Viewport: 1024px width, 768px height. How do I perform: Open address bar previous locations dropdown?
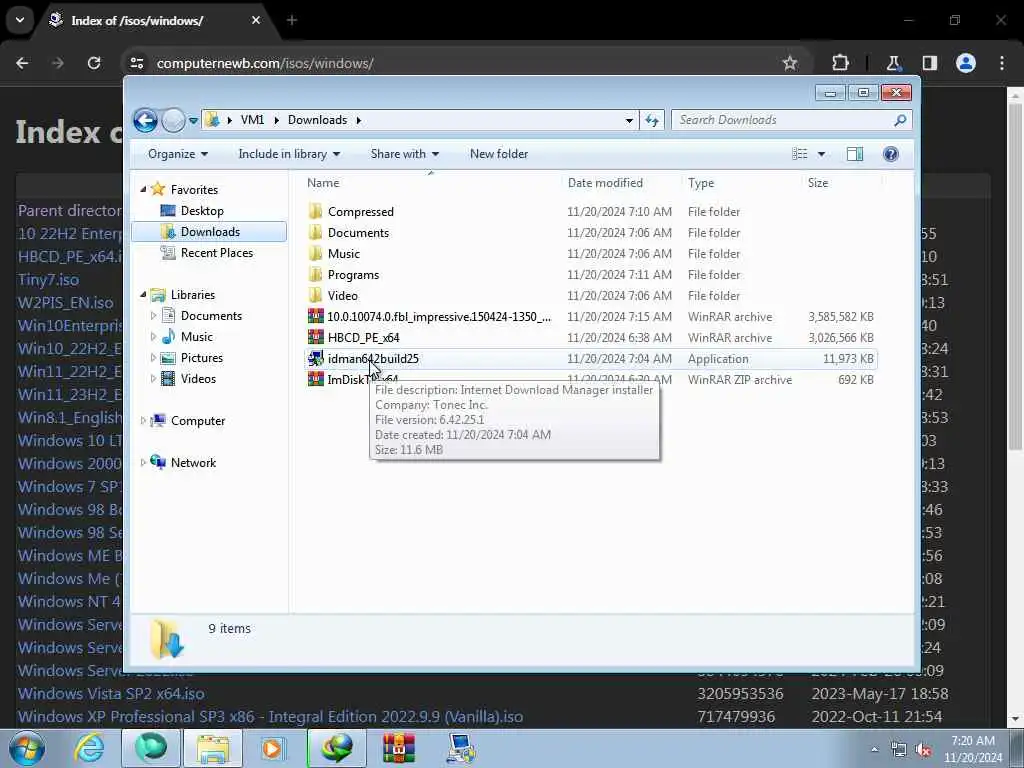click(629, 120)
